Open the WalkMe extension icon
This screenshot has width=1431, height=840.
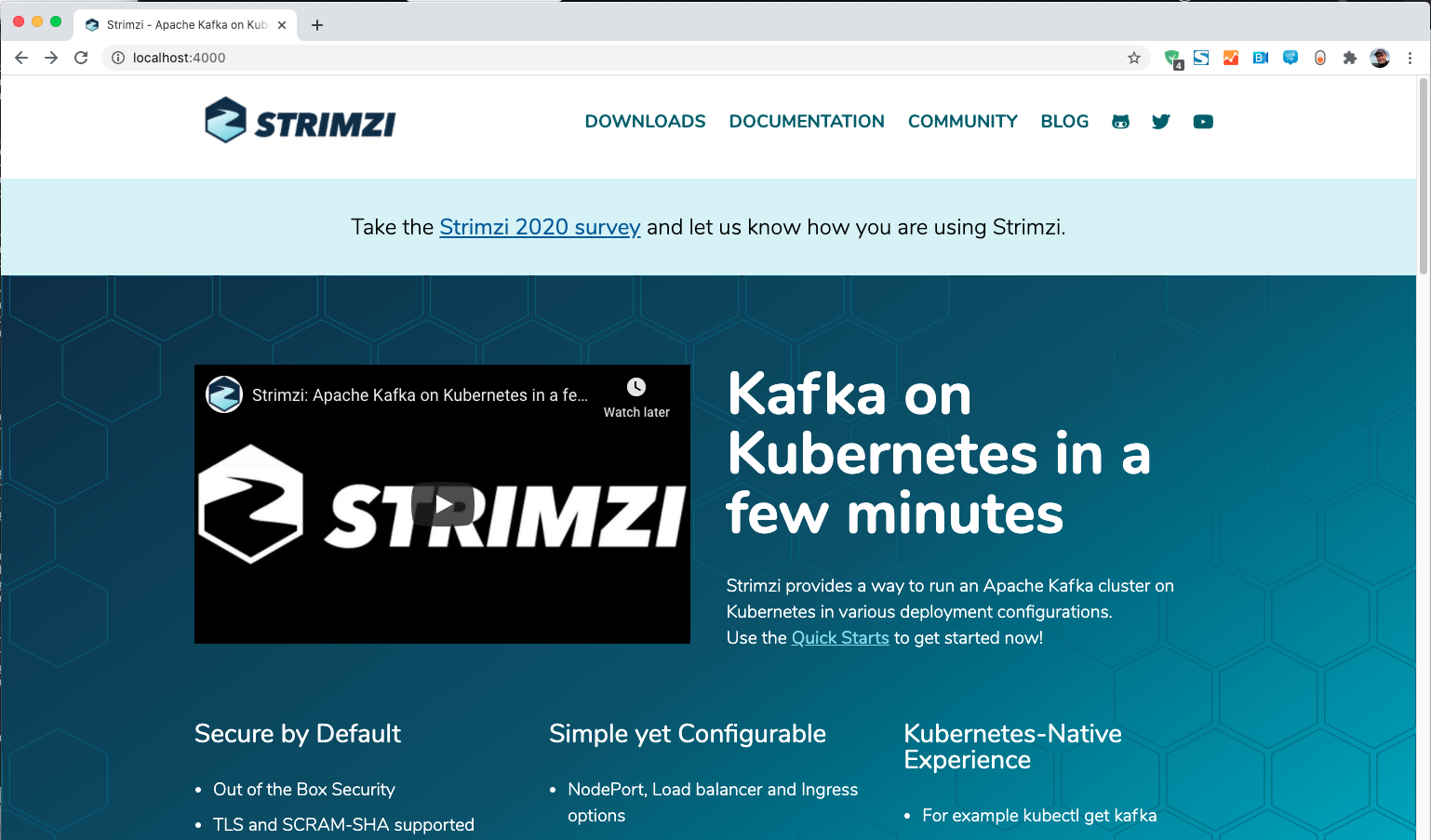(1291, 58)
